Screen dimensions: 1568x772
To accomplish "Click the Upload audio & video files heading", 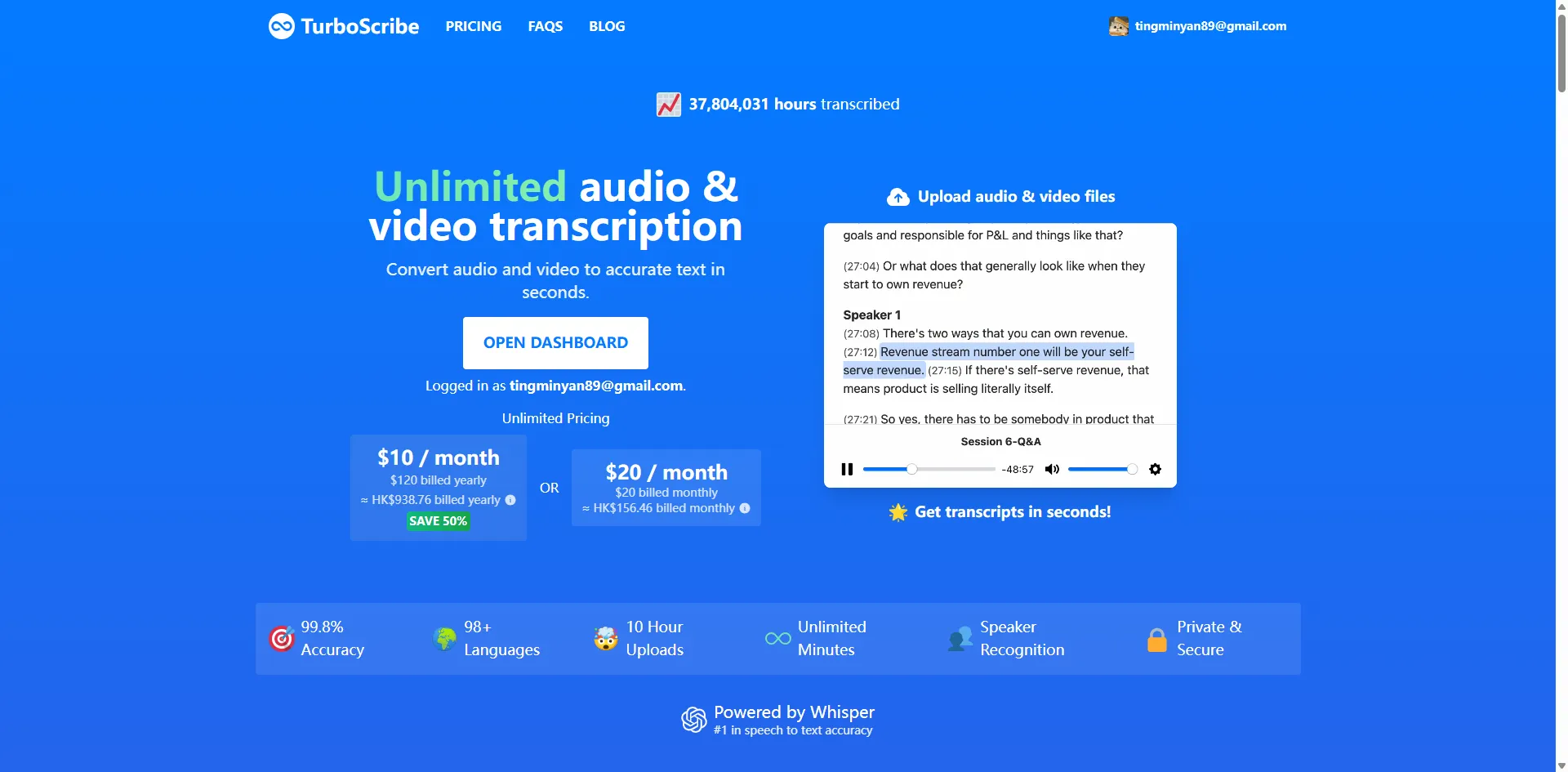I will [1015, 197].
